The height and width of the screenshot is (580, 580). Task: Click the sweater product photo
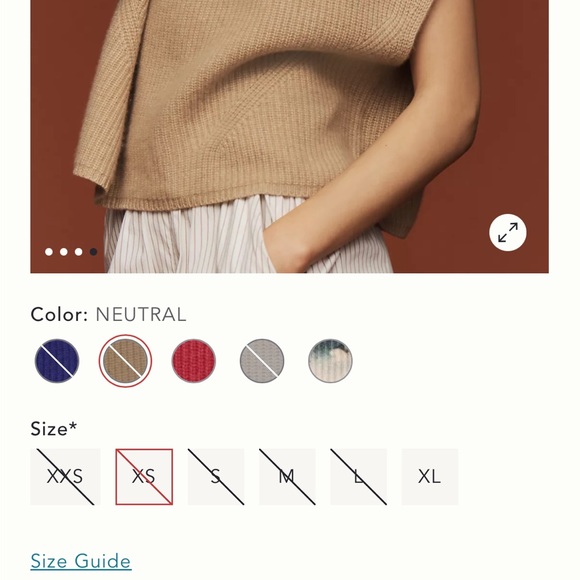click(x=289, y=136)
